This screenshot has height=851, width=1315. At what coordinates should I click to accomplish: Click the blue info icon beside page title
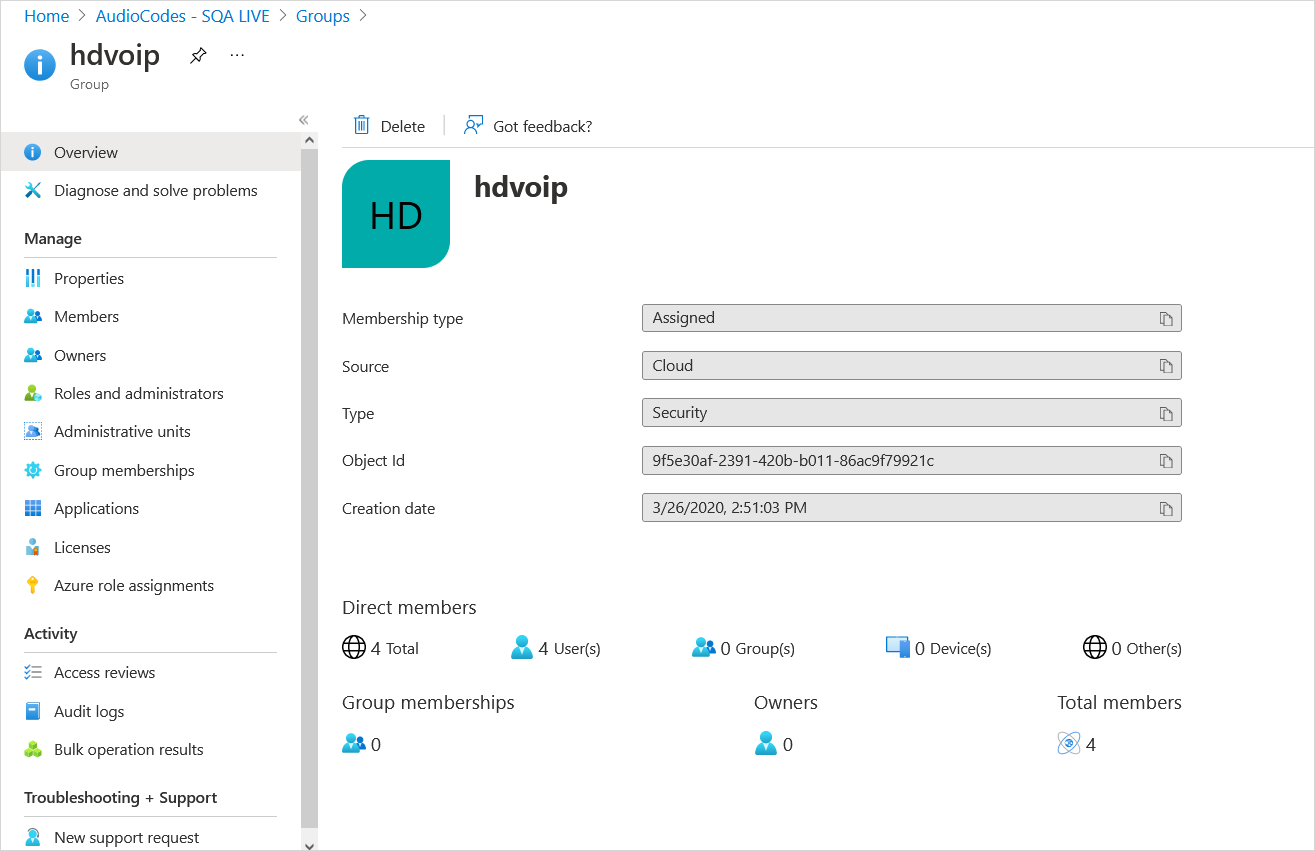point(40,65)
